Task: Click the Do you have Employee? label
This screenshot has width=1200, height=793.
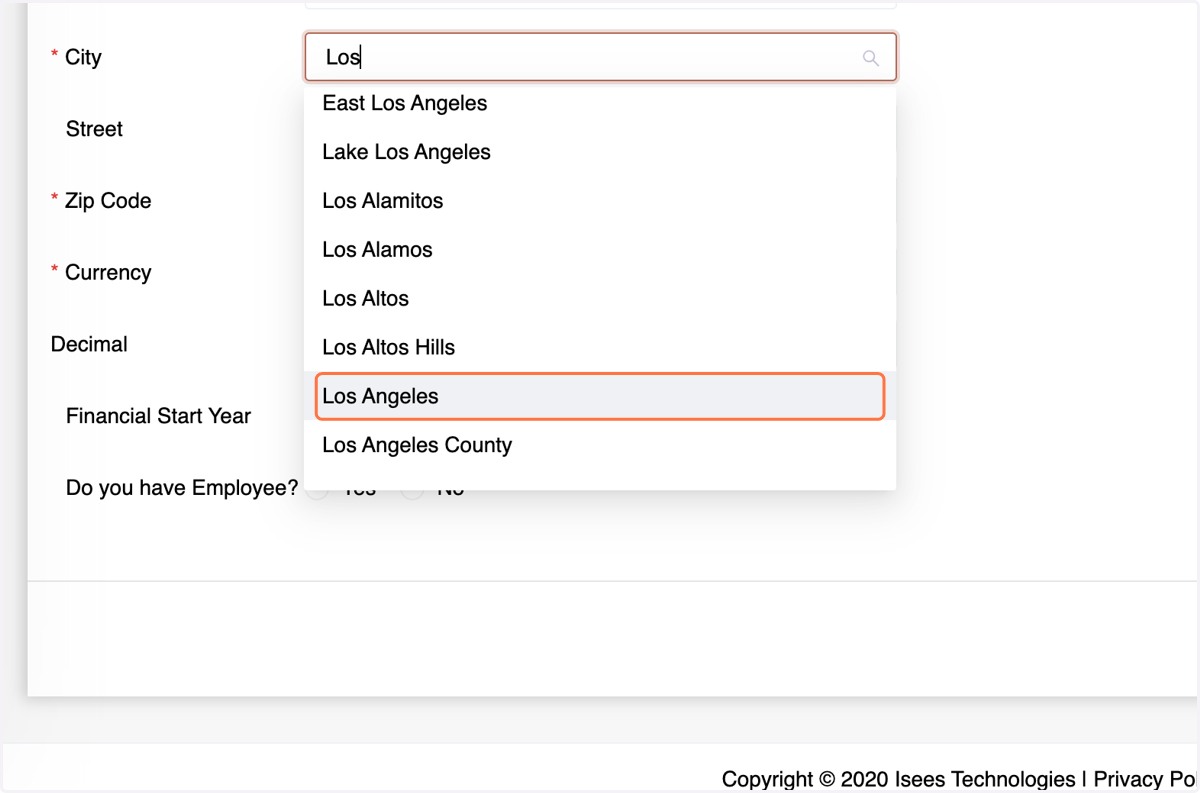Action: point(182,488)
